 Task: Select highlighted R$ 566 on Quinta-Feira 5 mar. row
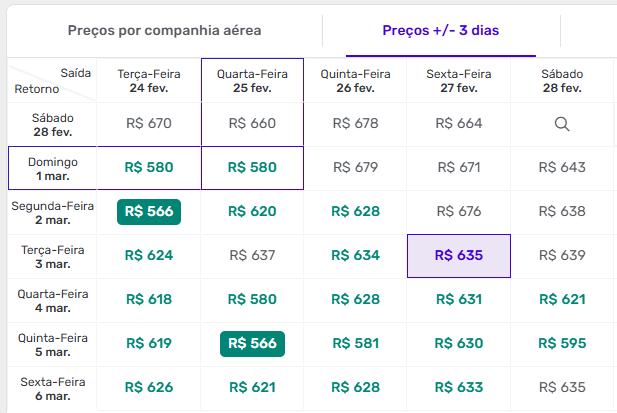click(252, 343)
